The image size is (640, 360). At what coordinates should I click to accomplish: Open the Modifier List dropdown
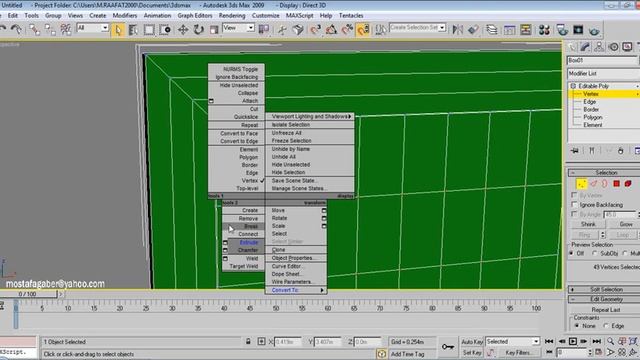click(603, 73)
